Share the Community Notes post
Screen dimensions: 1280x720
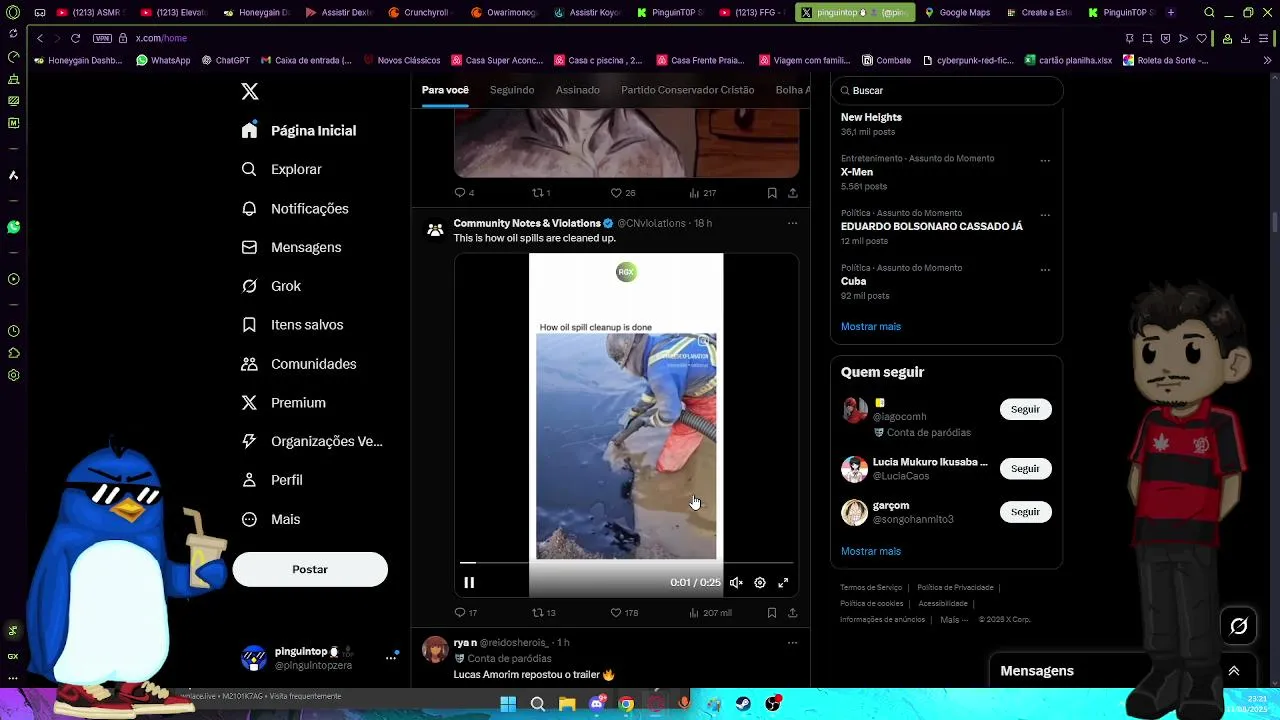[x=793, y=613]
